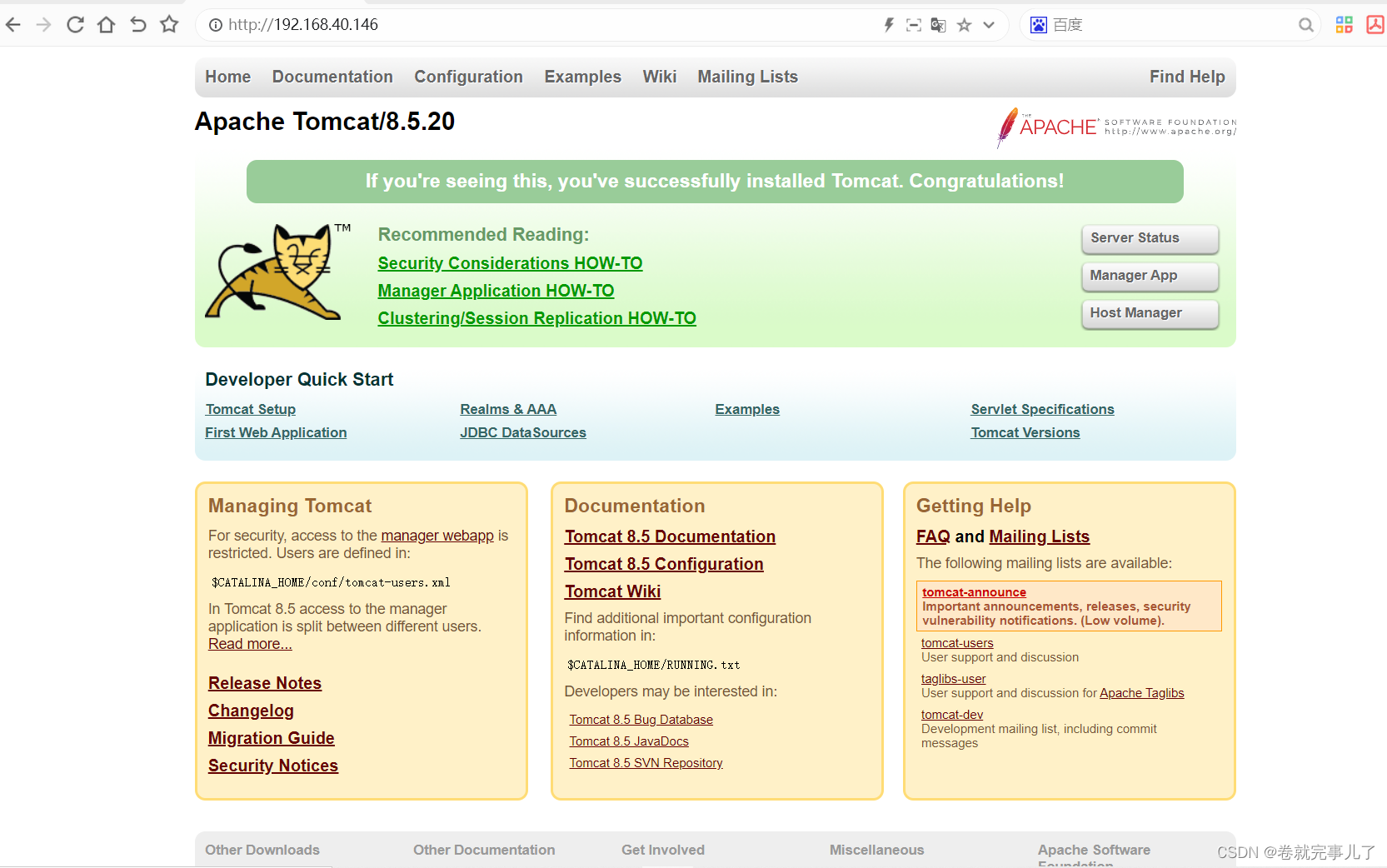Click the lightning speed-mode icon in the address bar
This screenshot has height=868, width=1387.
(889, 25)
